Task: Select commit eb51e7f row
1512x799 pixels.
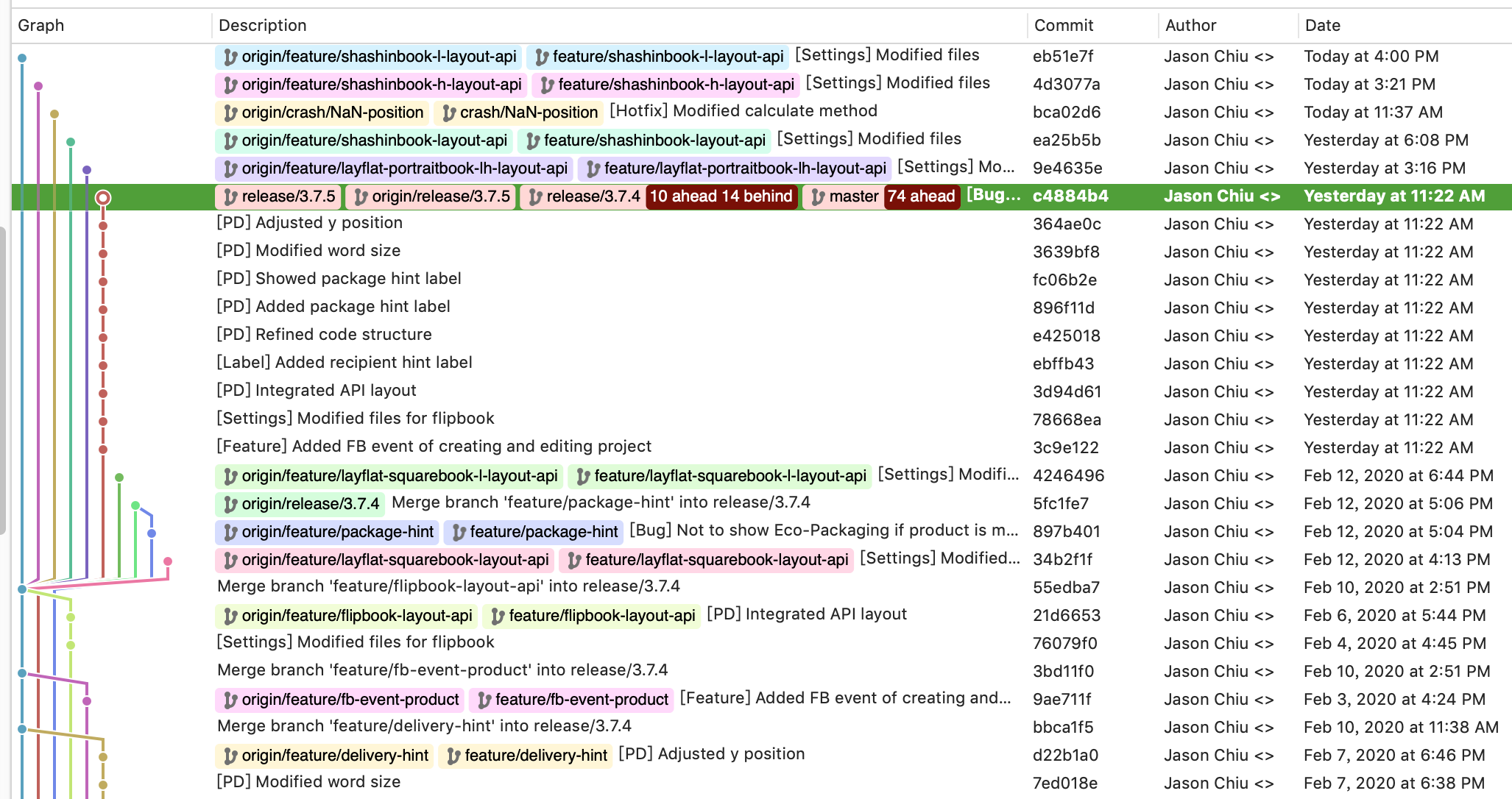Action: point(1062,57)
